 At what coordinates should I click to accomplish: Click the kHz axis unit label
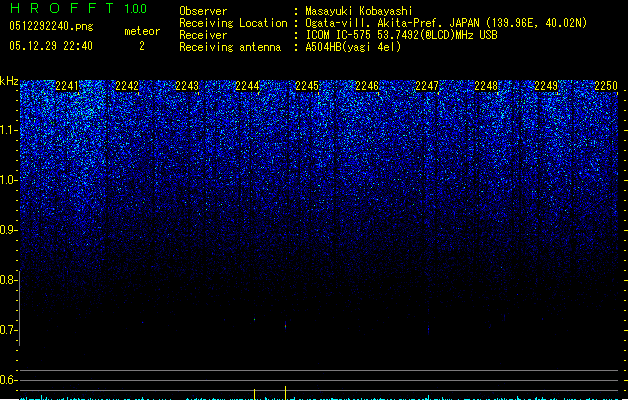(x=9, y=81)
